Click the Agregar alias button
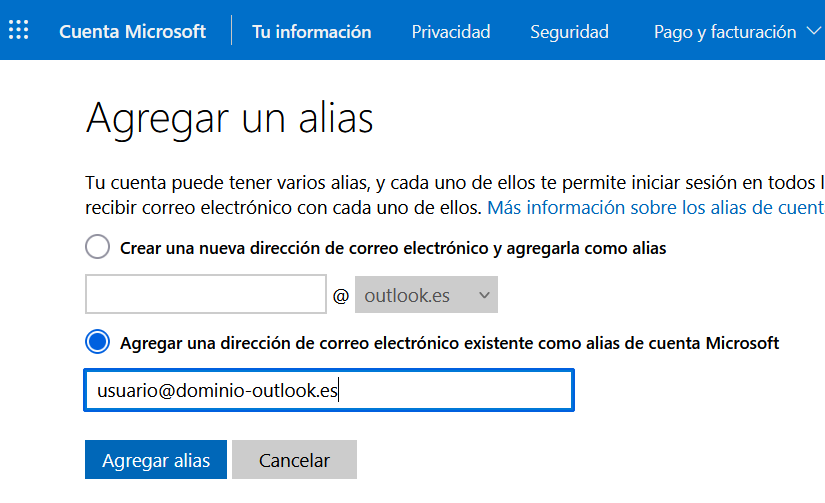 pos(156,460)
